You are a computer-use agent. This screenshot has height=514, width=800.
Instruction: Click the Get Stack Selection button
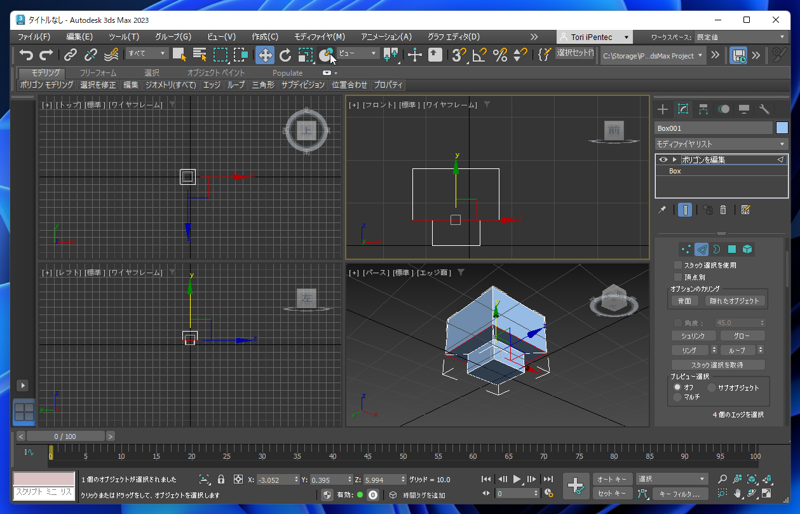click(x=717, y=365)
